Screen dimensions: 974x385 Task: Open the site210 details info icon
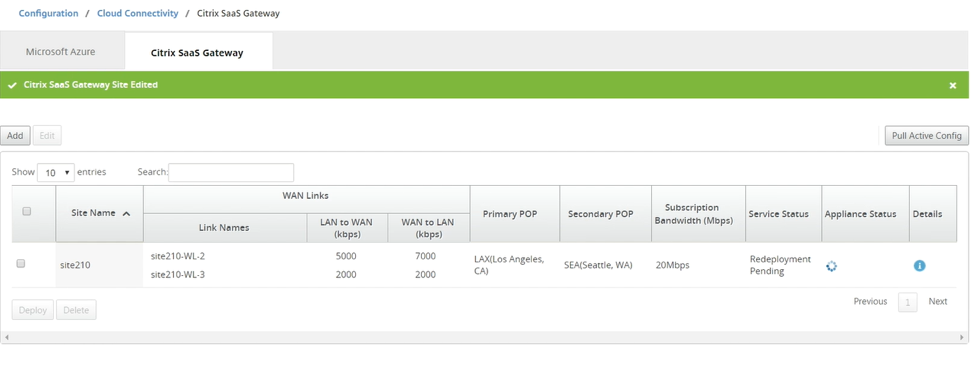919,266
